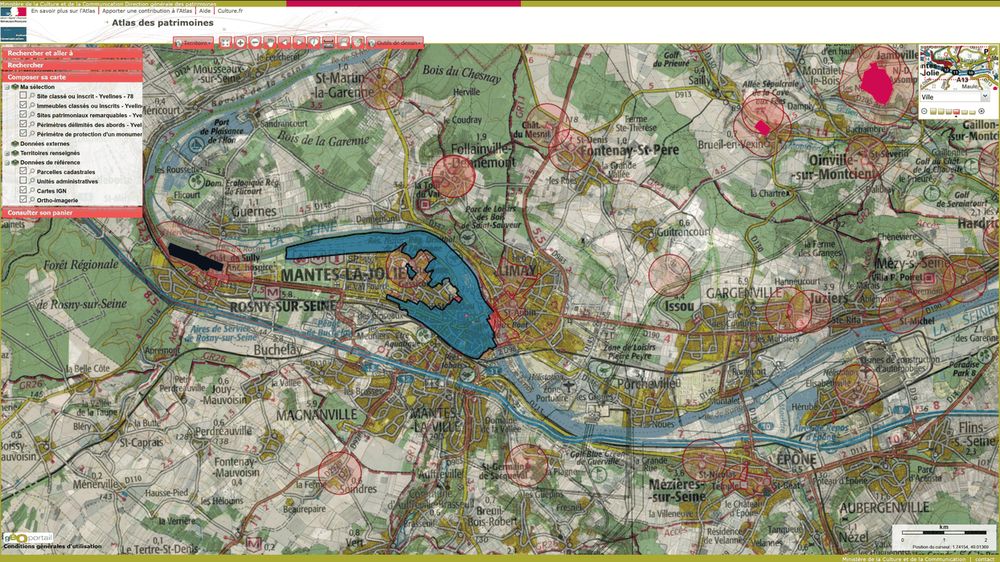The height and width of the screenshot is (562, 1000).
Task: Click the Ma sélection layer group icon
Action: pyautogui.click(x=15, y=87)
